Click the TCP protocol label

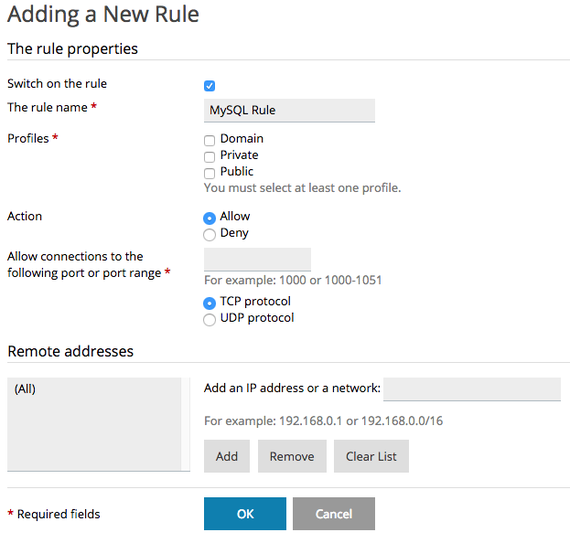pos(255,301)
